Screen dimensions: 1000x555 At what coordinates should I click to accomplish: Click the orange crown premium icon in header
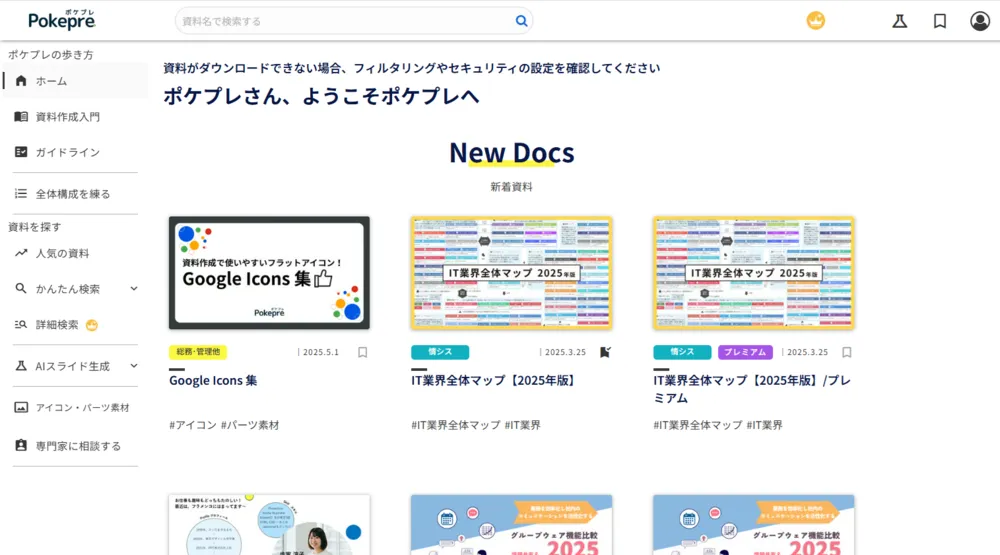click(x=815, y=20)
